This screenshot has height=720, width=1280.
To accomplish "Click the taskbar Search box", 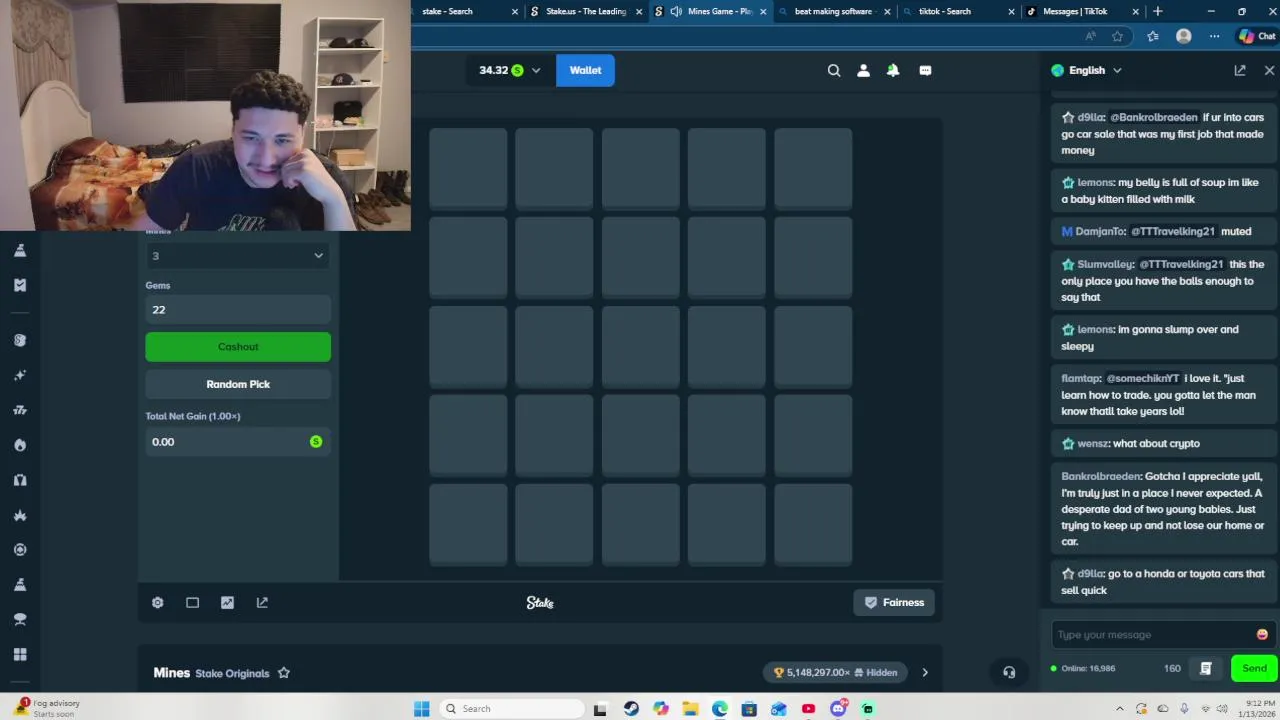I will (x=511, y=709).
